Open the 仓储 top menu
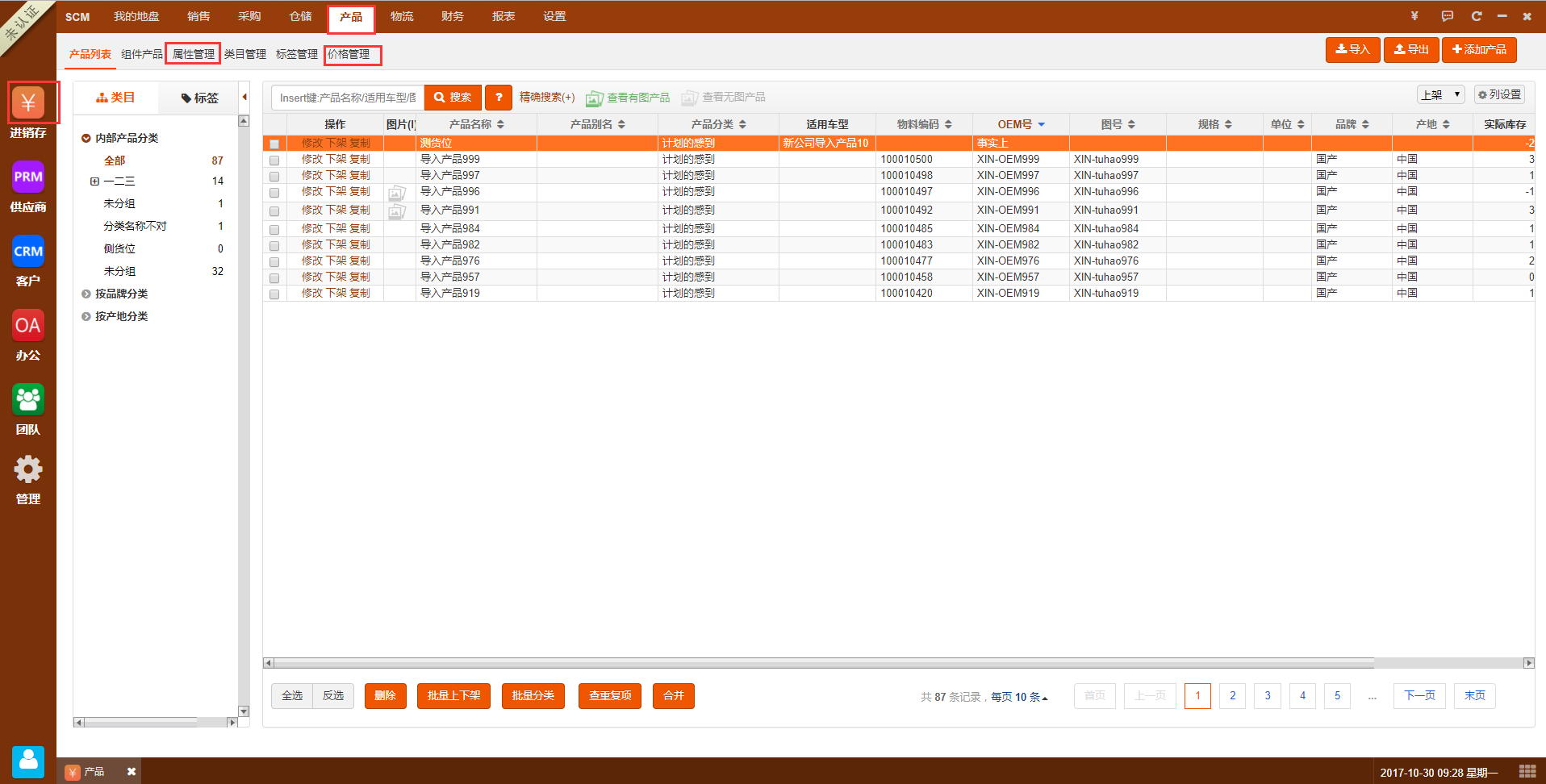 (300, 16)
